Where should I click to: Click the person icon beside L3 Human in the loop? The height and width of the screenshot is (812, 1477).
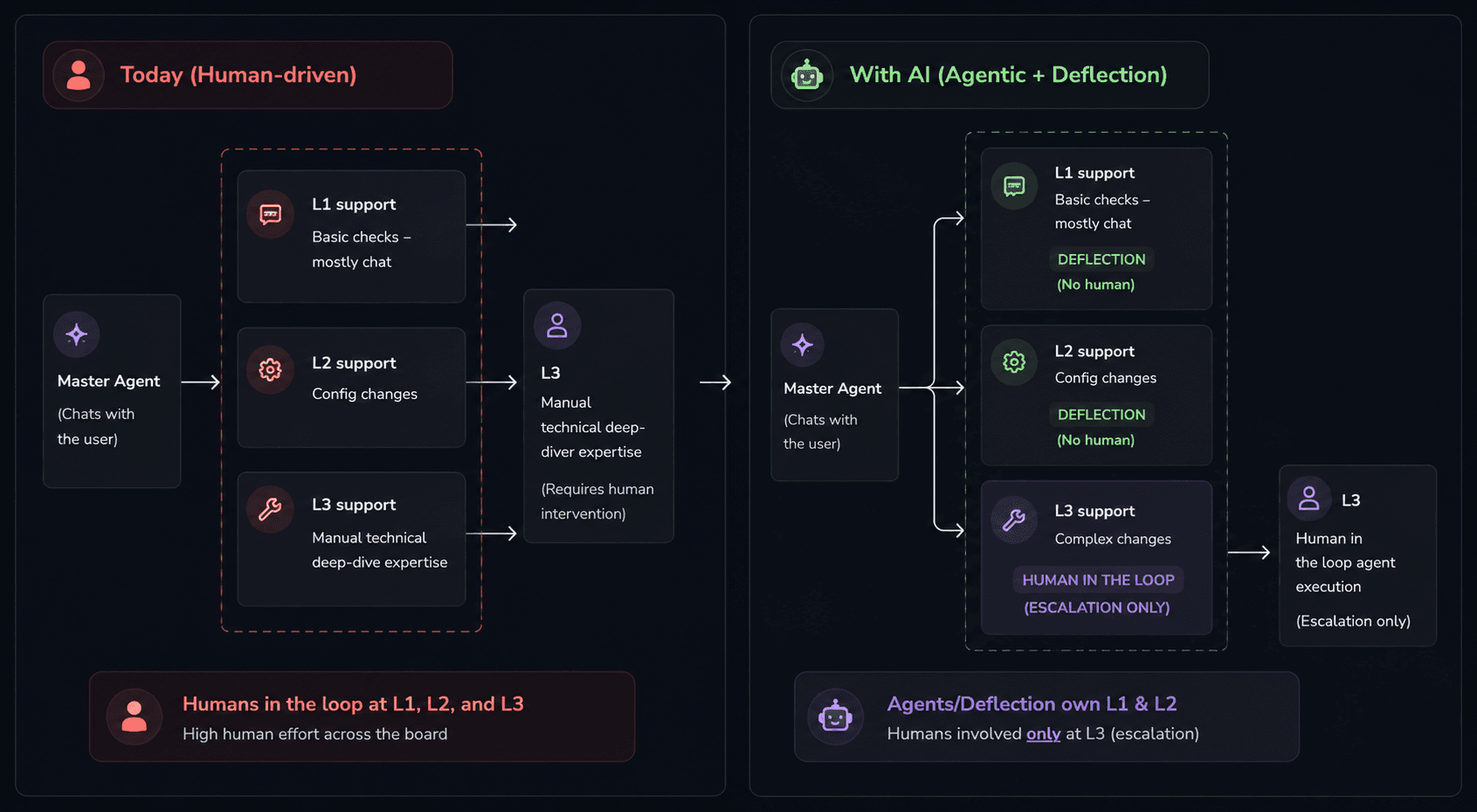click(1309, 499)
